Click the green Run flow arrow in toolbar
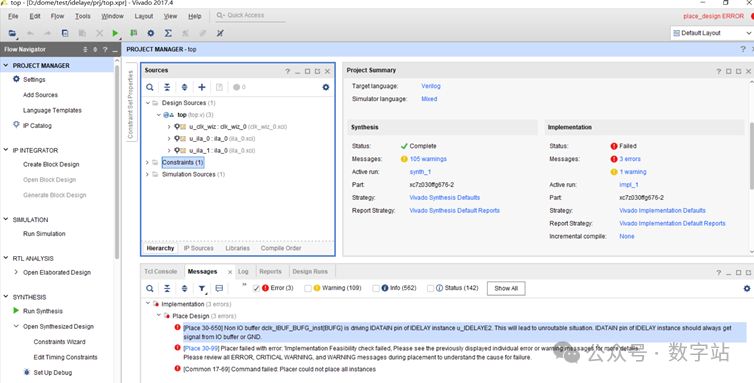This screenshot has width=754, height=383. click(115, 33)
